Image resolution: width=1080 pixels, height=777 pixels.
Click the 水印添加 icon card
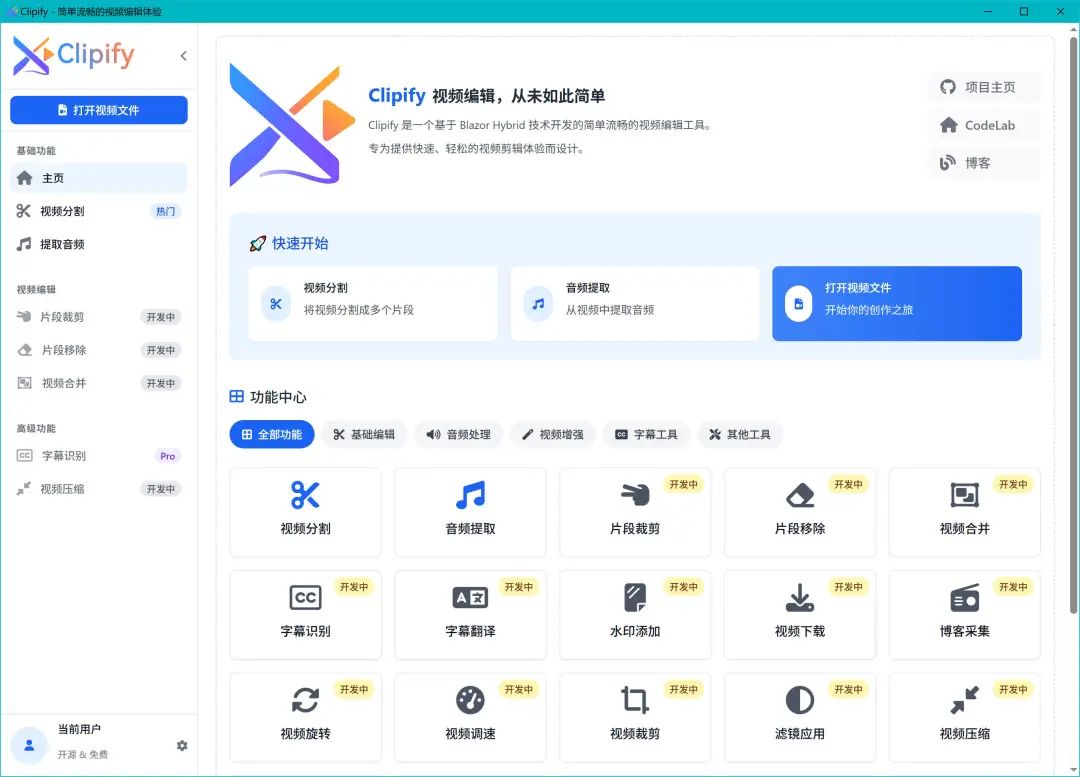point(635,614)
